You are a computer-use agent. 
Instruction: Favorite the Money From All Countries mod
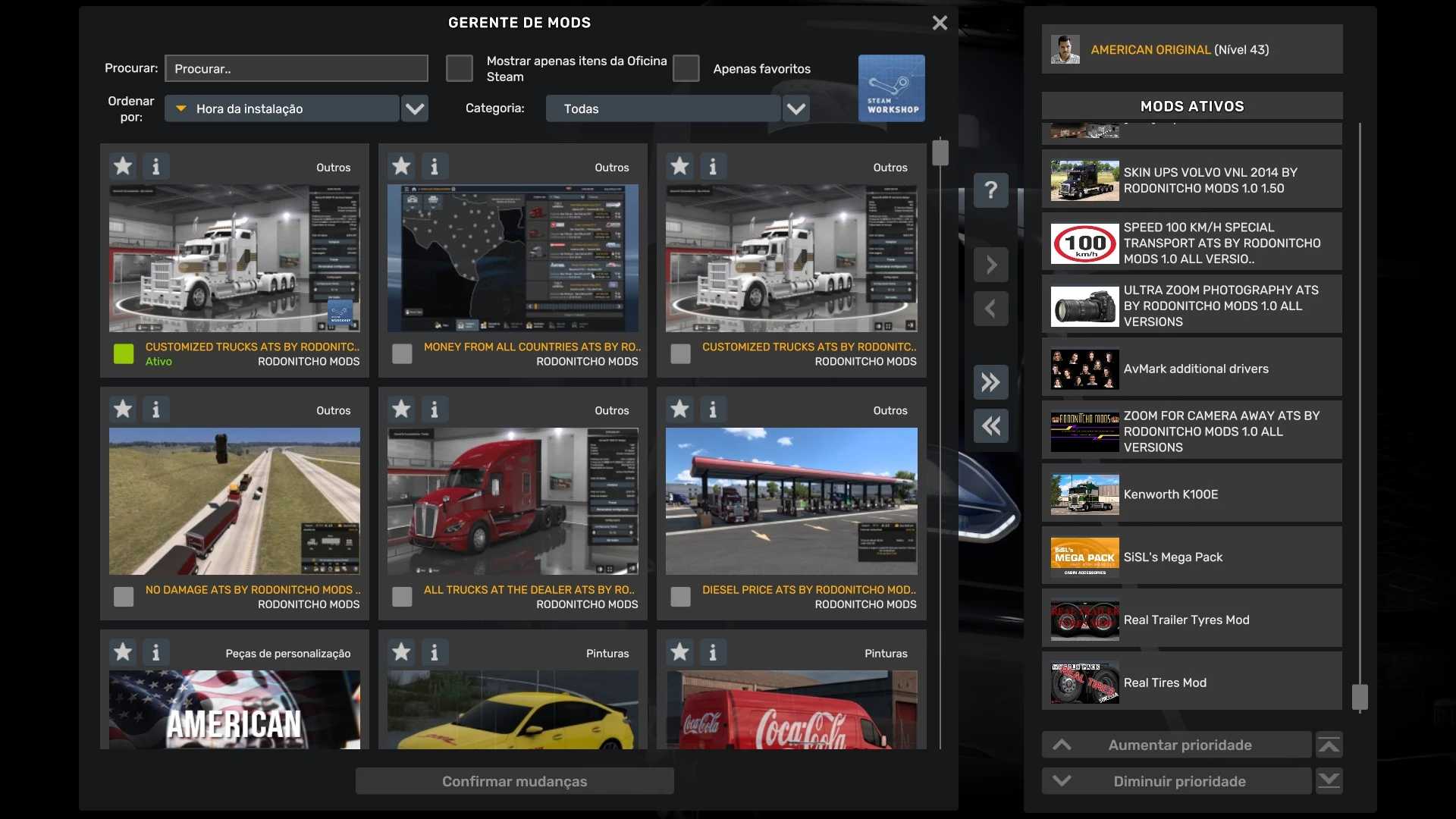pos(401,166)
